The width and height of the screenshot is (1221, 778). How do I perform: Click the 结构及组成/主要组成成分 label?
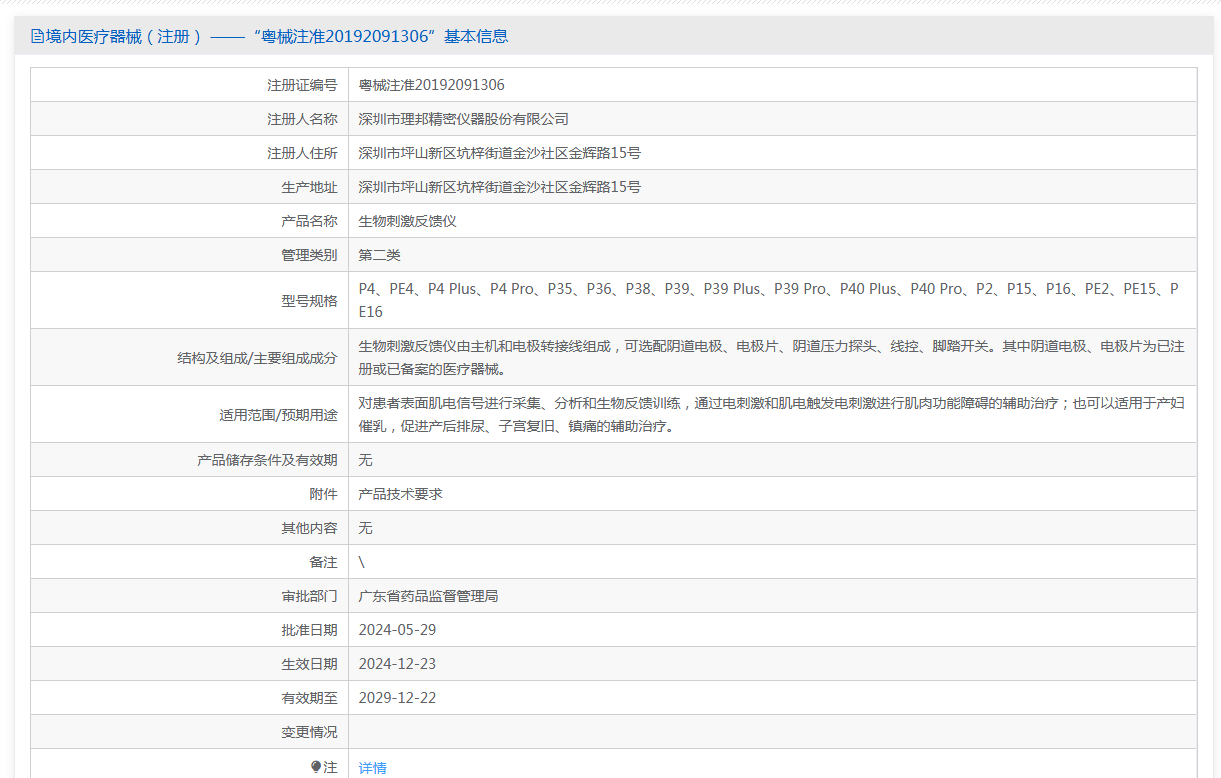(257, 357)
